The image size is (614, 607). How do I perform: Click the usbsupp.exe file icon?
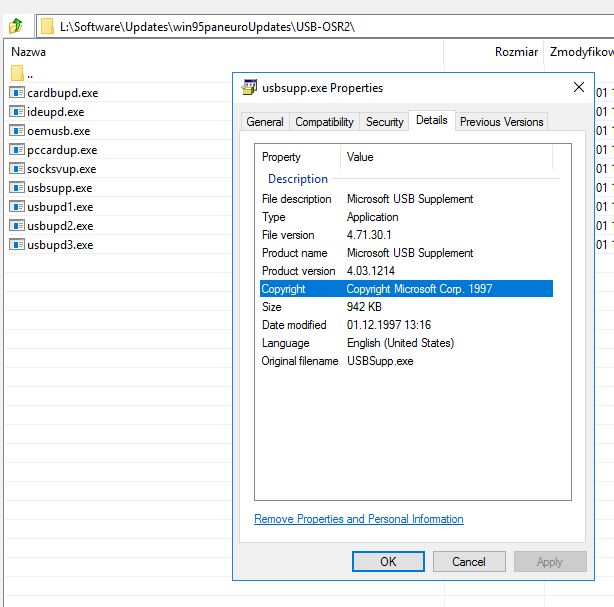coord(17,188)
